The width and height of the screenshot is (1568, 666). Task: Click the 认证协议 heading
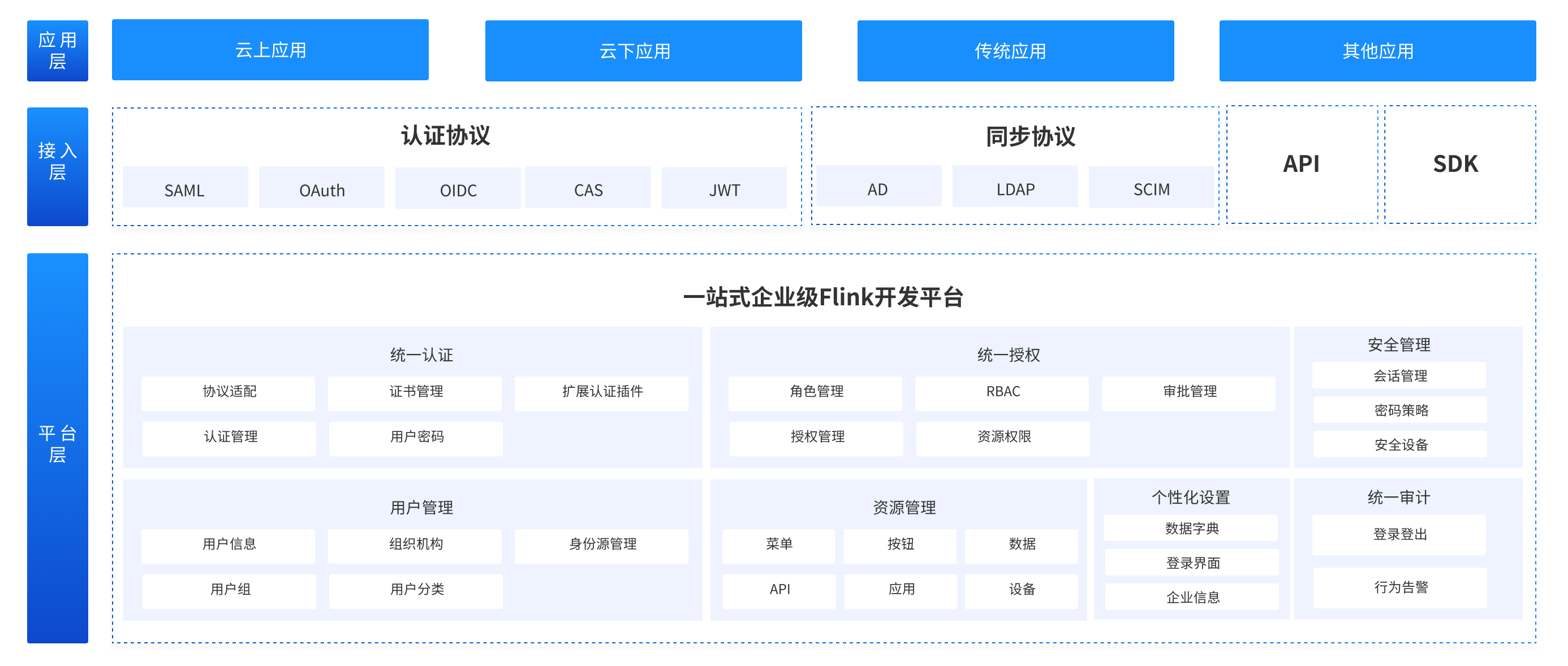446,136
